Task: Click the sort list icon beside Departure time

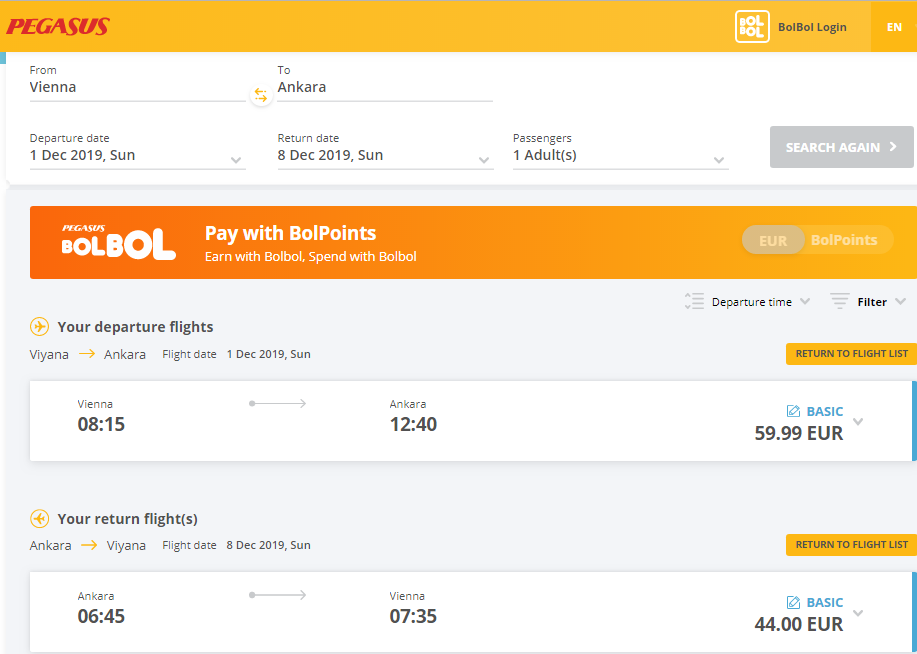Action: tap(694, 301)
